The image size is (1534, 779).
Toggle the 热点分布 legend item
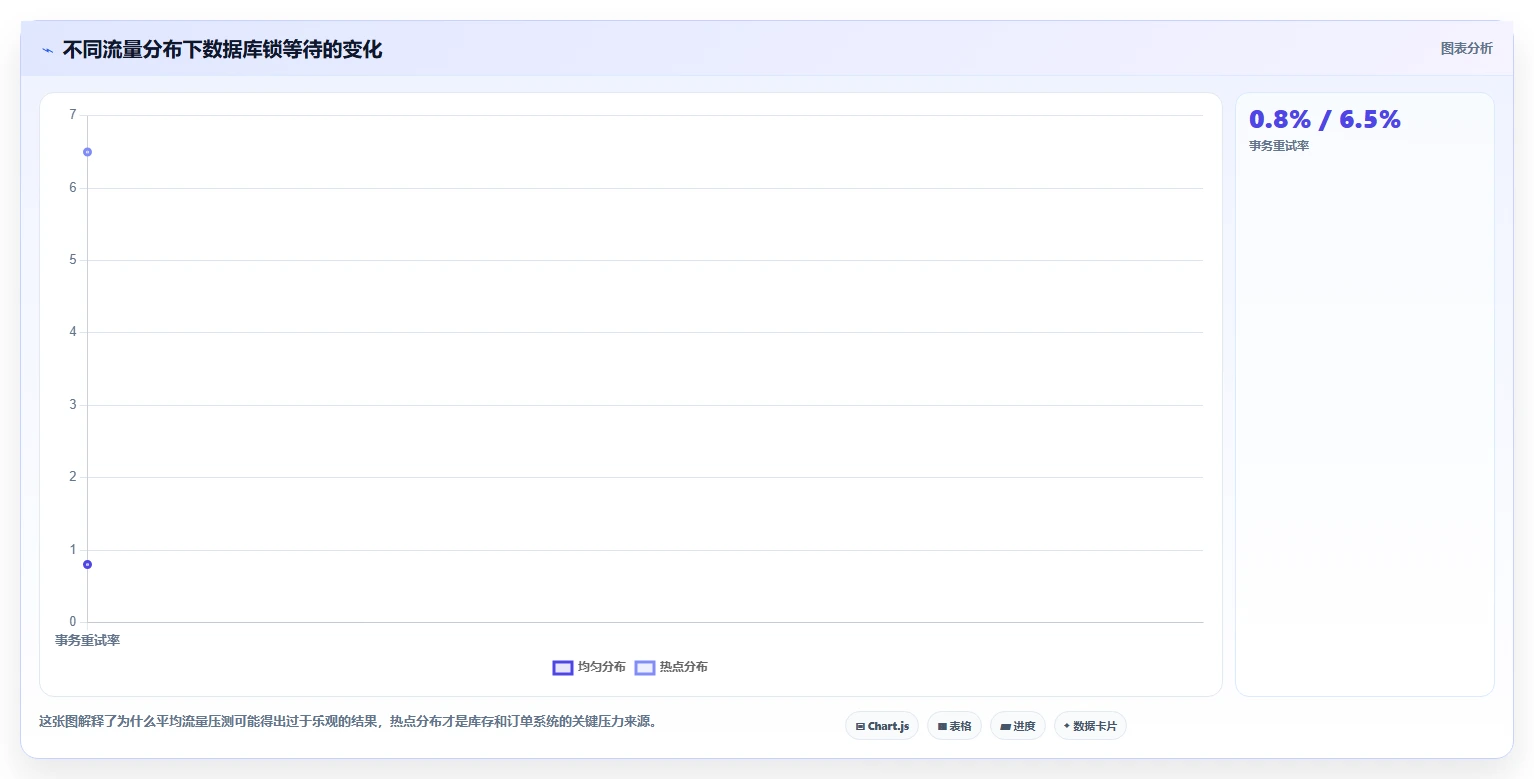[x=671, y=667]
